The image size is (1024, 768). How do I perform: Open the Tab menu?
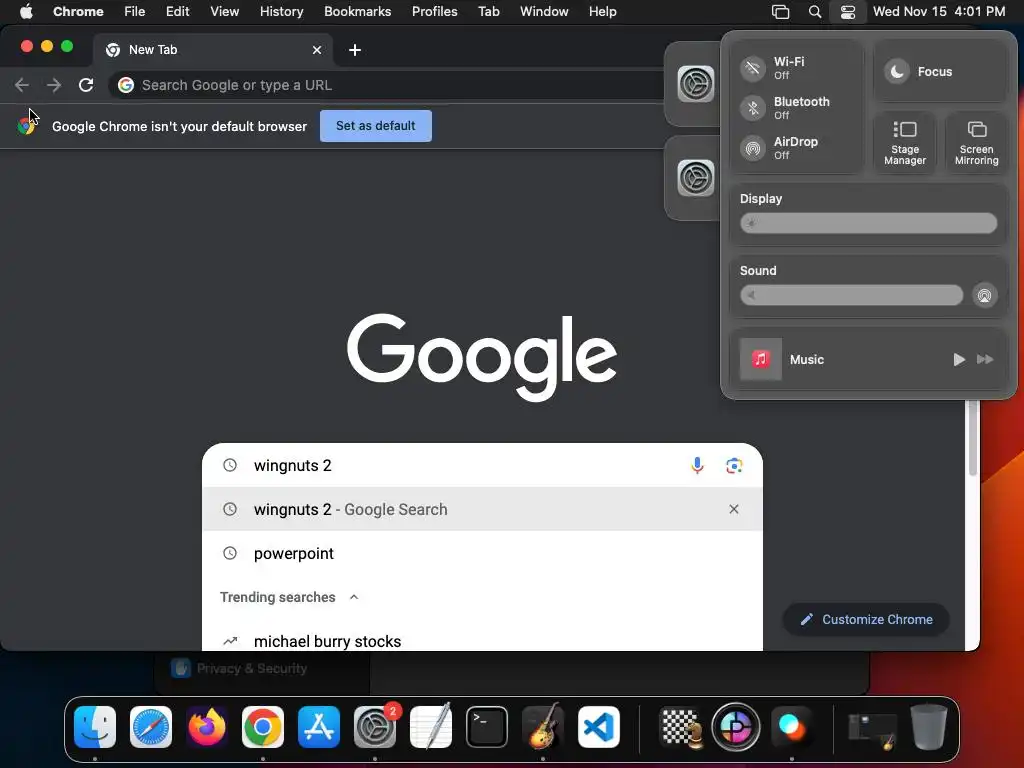(488, 12)
